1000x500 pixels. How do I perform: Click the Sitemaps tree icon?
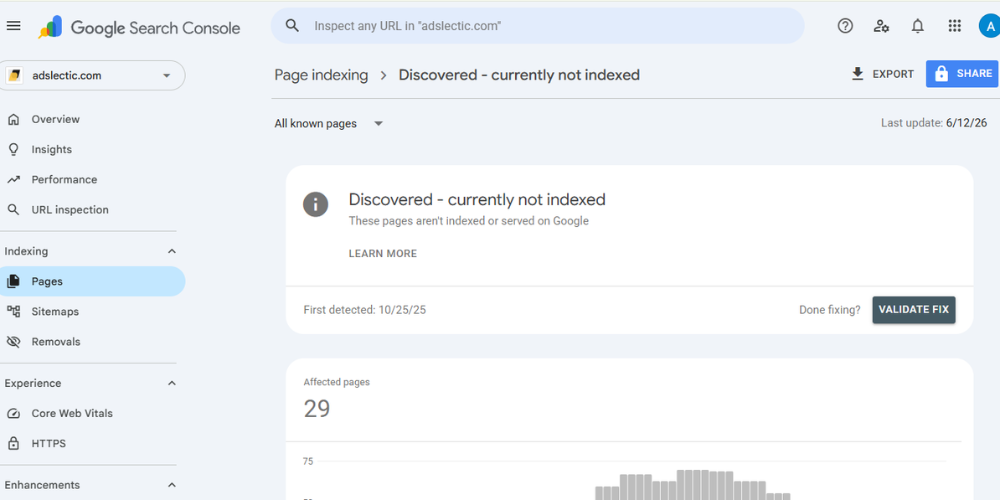pos(13,311)
